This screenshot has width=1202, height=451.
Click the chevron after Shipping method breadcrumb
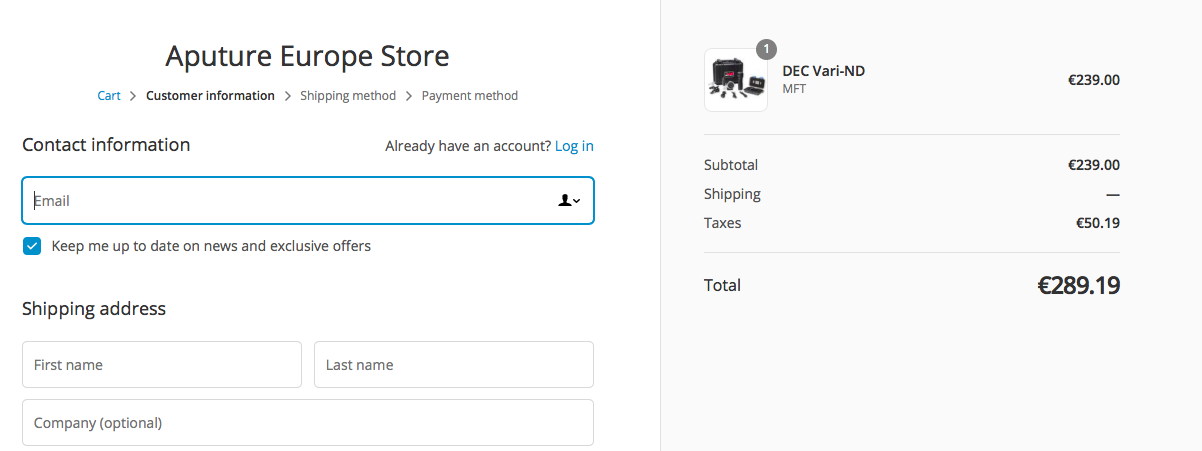(x=409, y=96)
